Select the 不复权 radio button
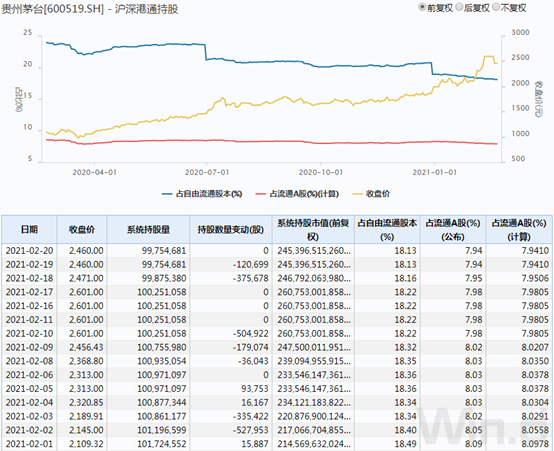Image resolution: width=554 pixels, height=451 pixels. tap(496, 7)
